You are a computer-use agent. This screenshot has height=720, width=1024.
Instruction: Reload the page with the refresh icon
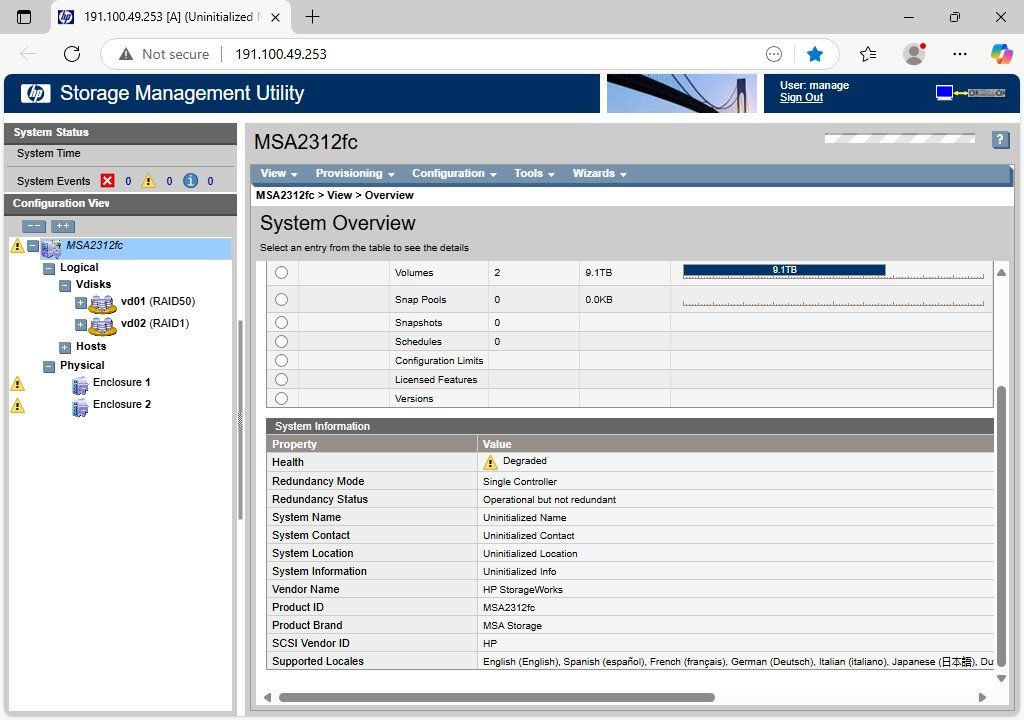72,54
